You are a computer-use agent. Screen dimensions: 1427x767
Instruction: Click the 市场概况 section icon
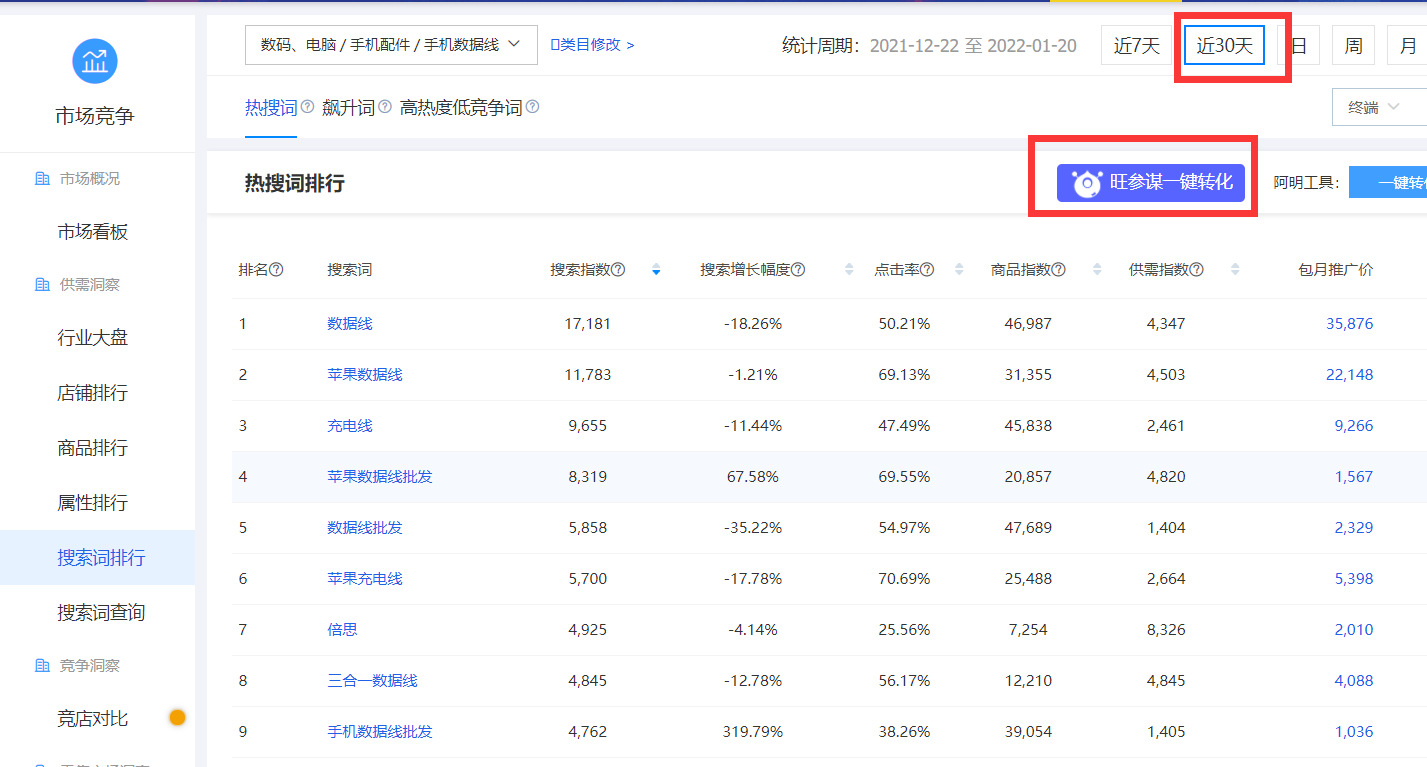pyautogui.click(x=42, y=179)
